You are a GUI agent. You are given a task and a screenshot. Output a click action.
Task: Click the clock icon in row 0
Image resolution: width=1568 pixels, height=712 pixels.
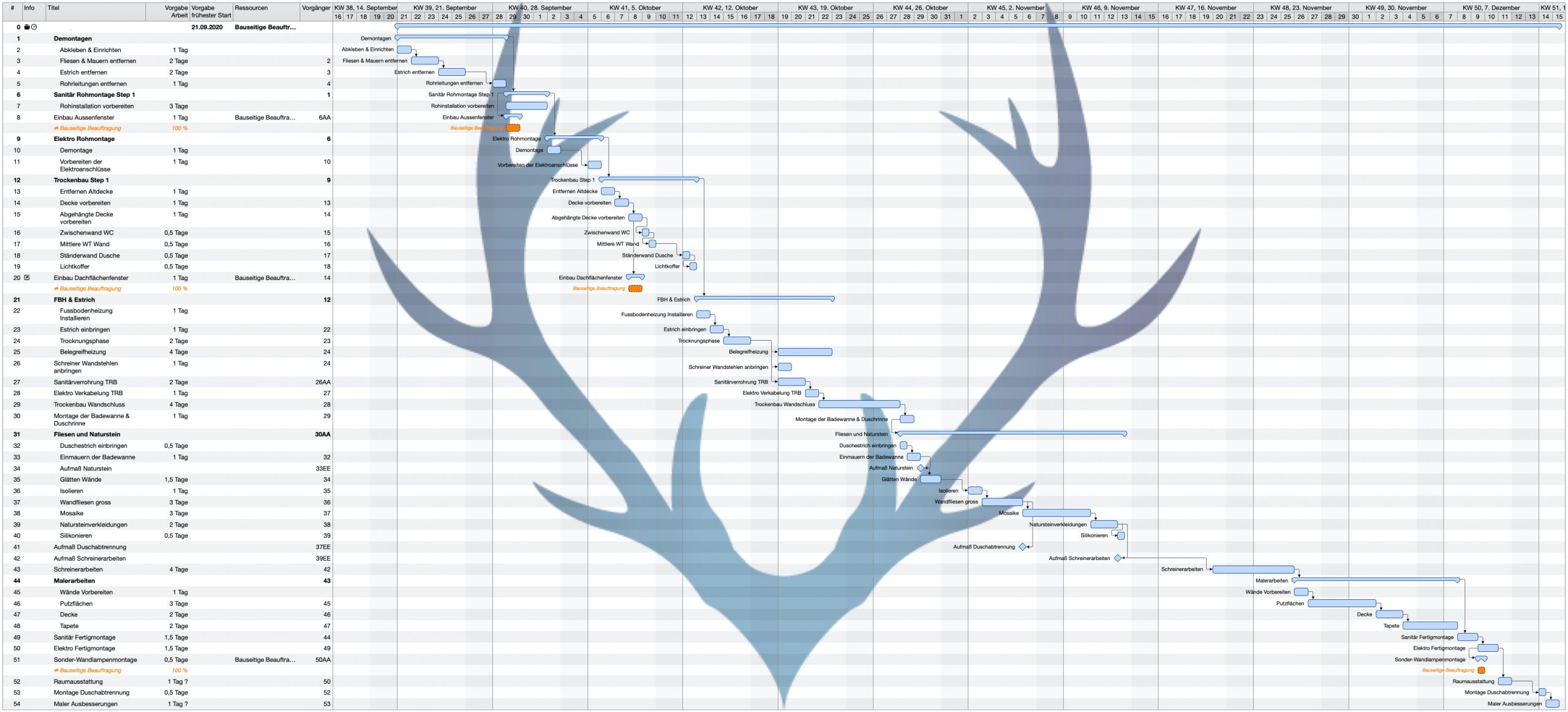click(x=34, y=27)
